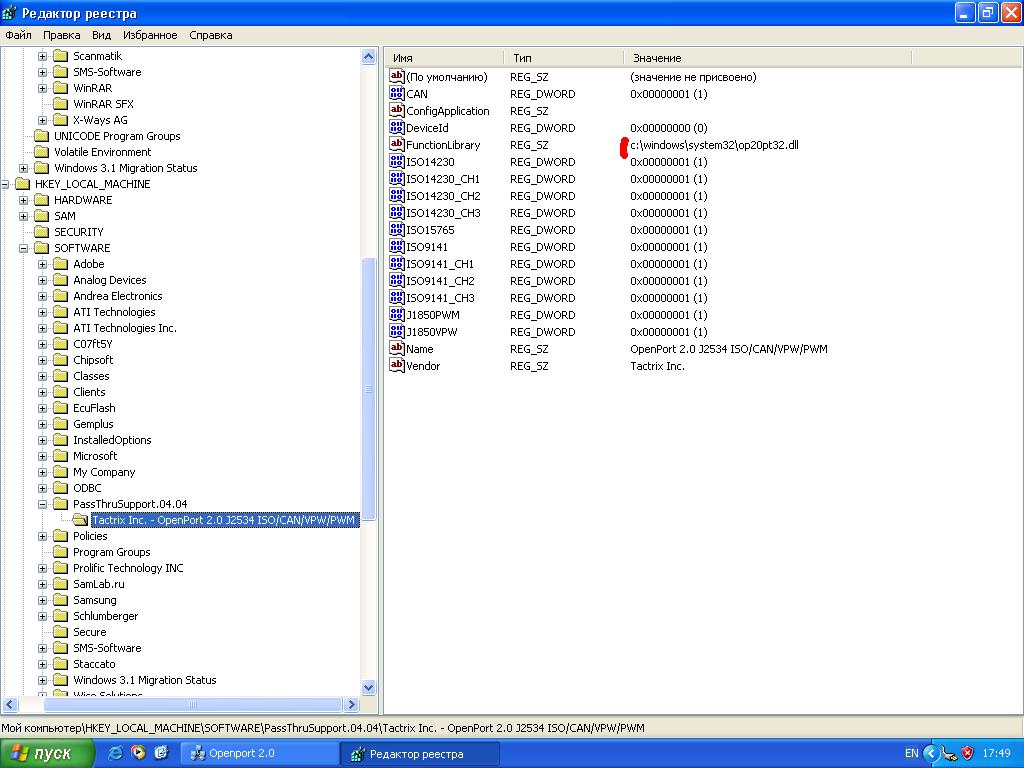1024x768 pixels.
Task: Click the J1850VPW value icon
Action: tap(396, 331)
